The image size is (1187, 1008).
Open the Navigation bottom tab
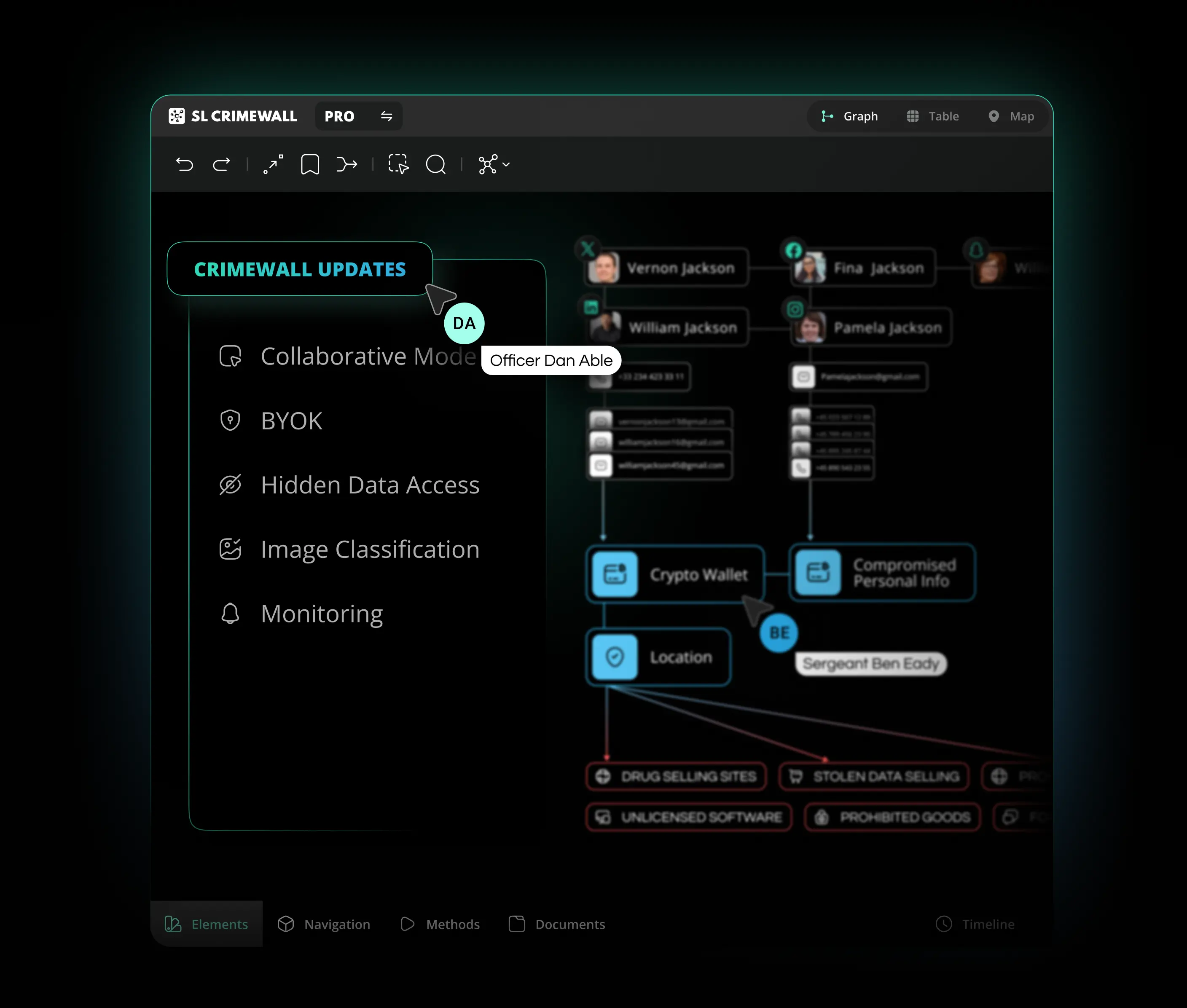[x=324, y=924]
